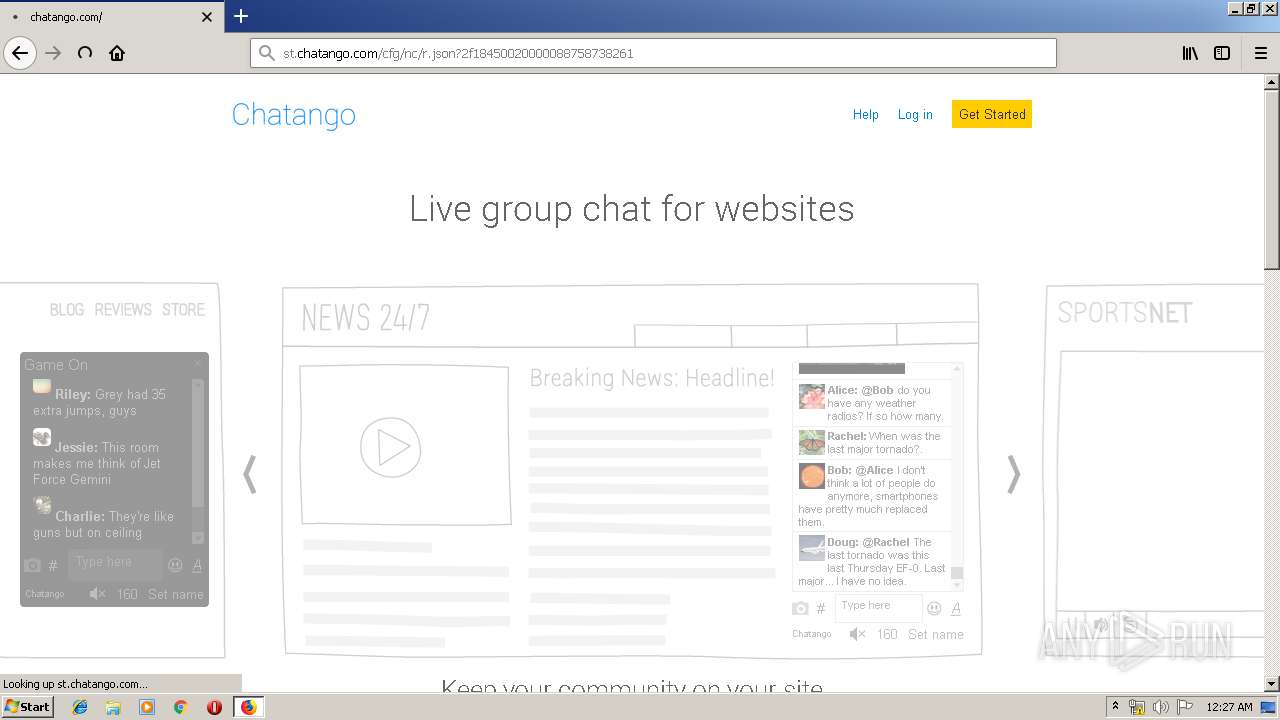
Task: Click the browser forward arrow
Action: (x=53, y=53)
